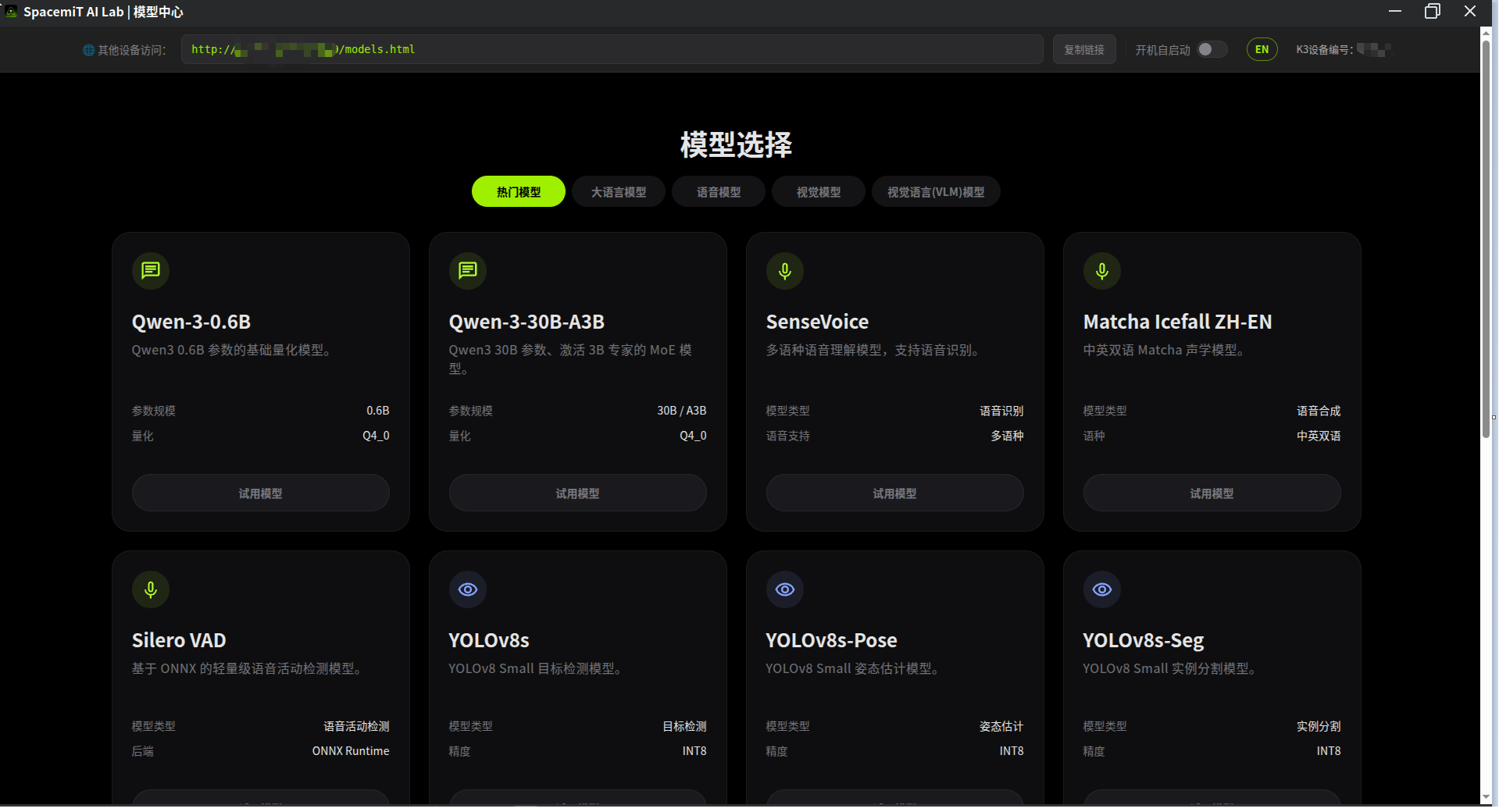Click the YOLOv8s-Seg description text
Viewport: 1499px width, 812px height.
(x=1169, y=668)
